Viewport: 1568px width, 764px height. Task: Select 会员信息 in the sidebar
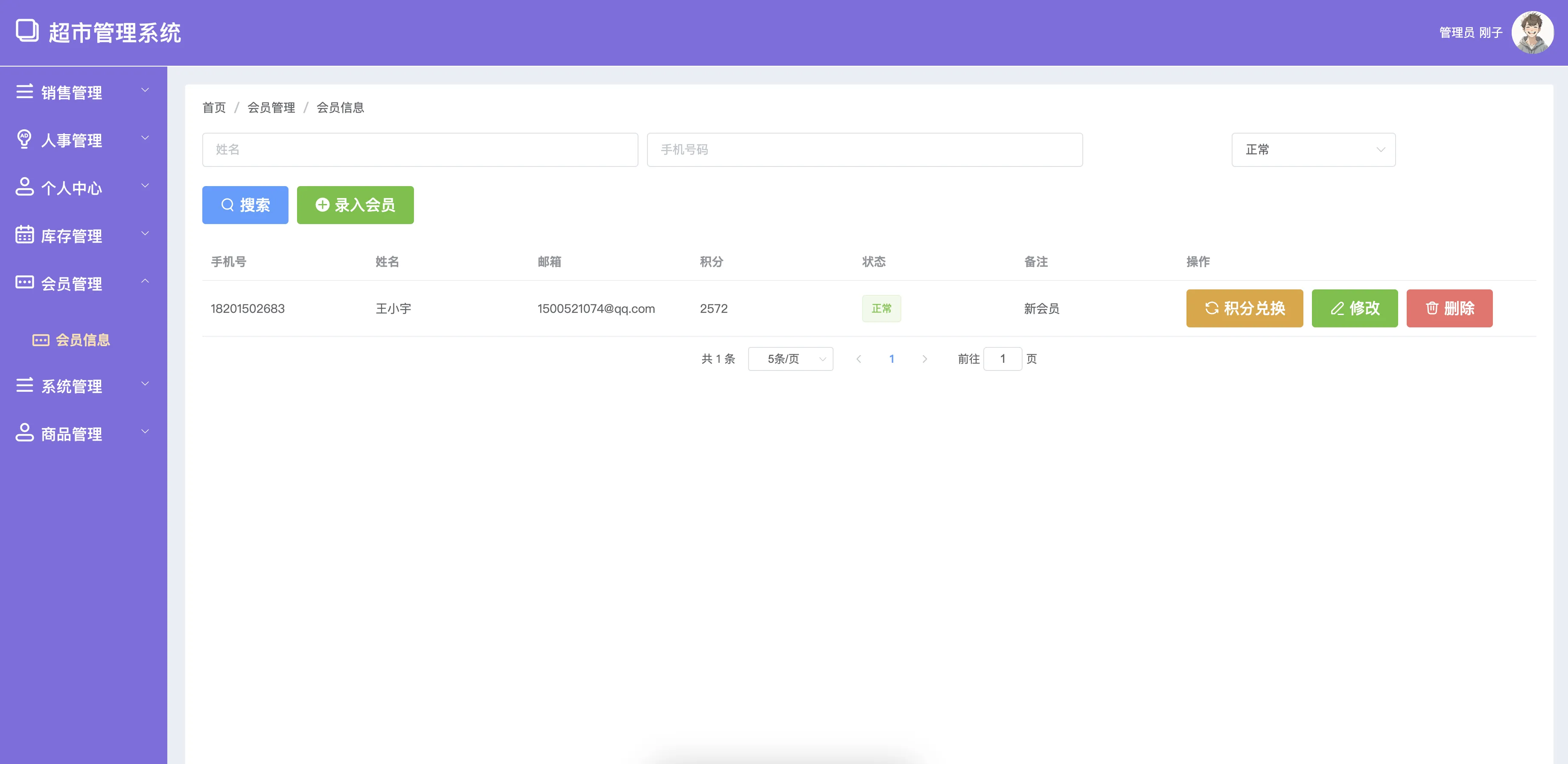click(82, 340)
